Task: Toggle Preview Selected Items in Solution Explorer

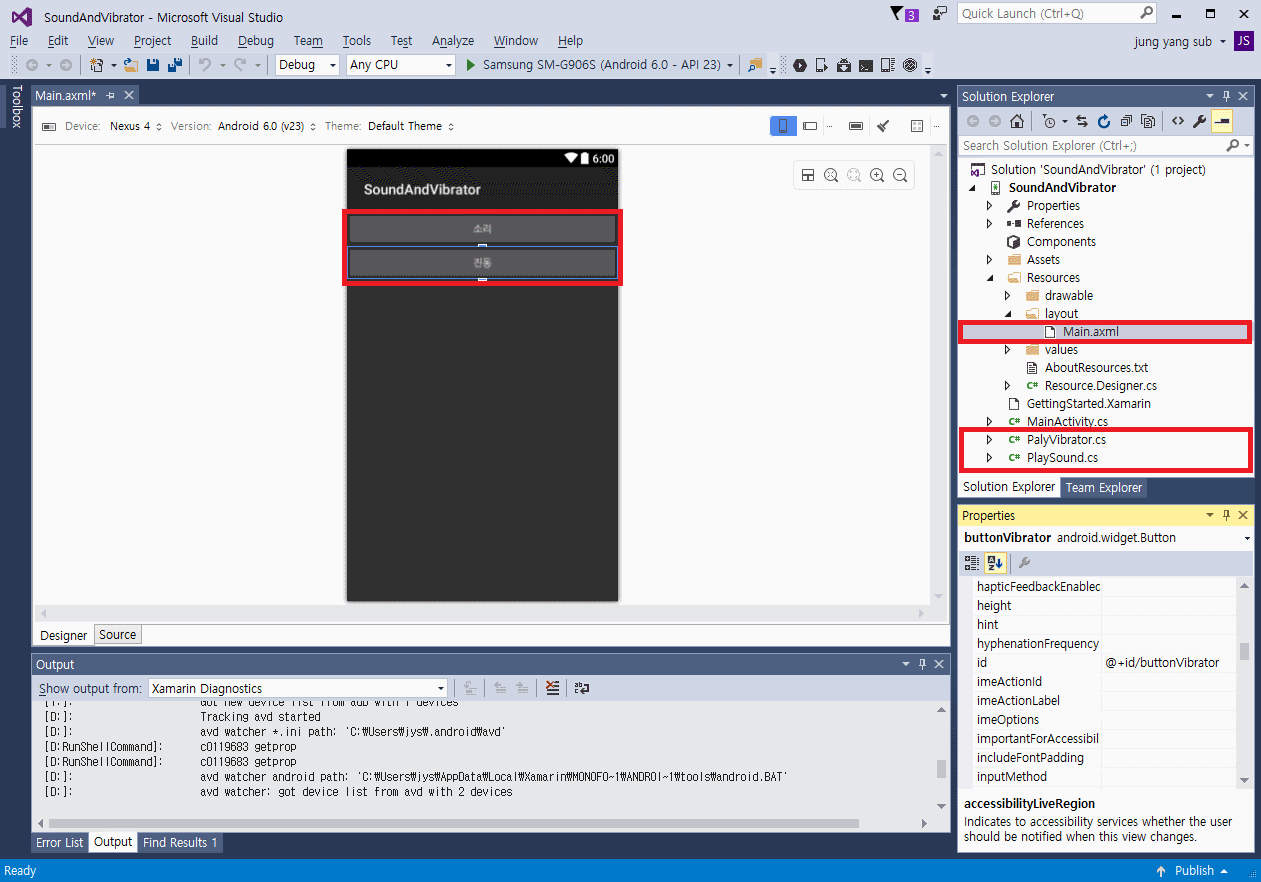Action: [1222, 121]
